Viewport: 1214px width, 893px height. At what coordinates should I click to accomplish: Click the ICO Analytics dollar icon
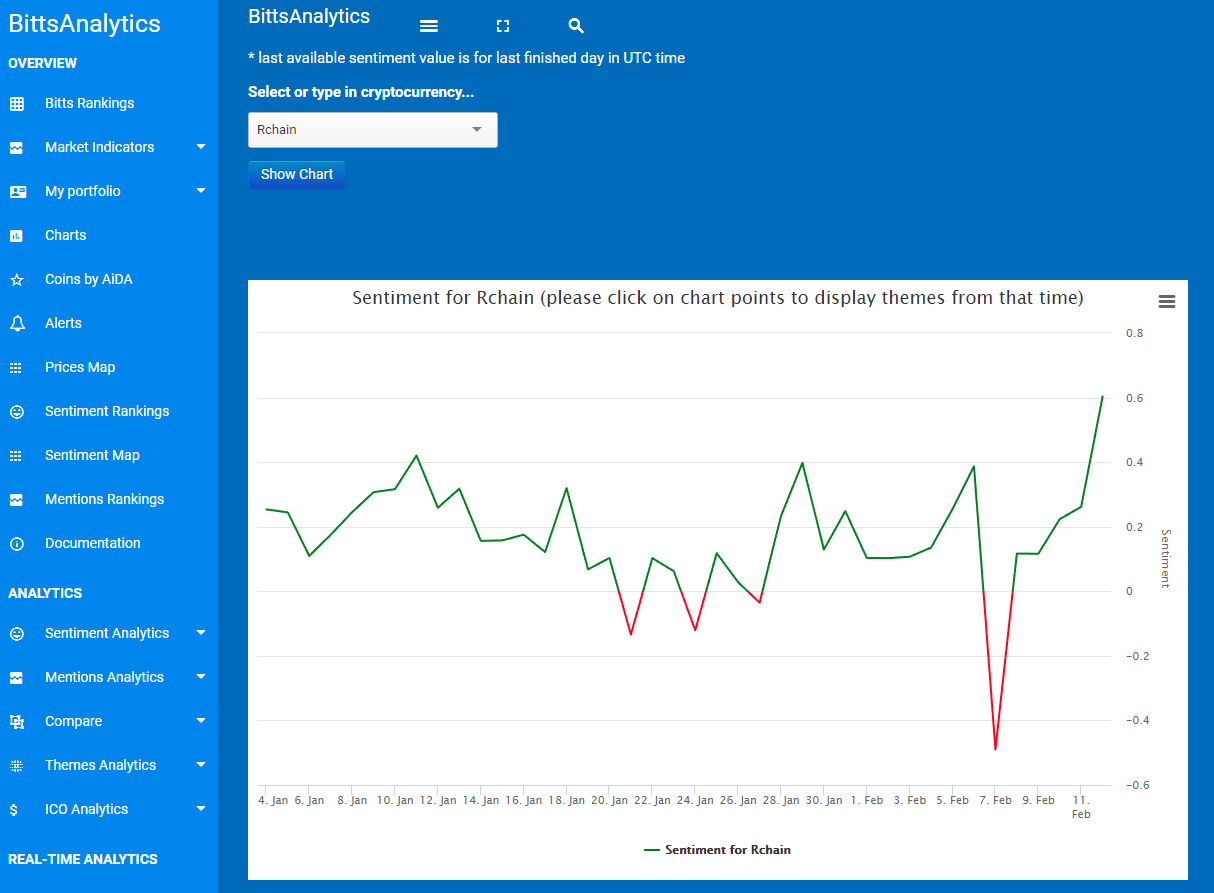(x=14, y=809)
